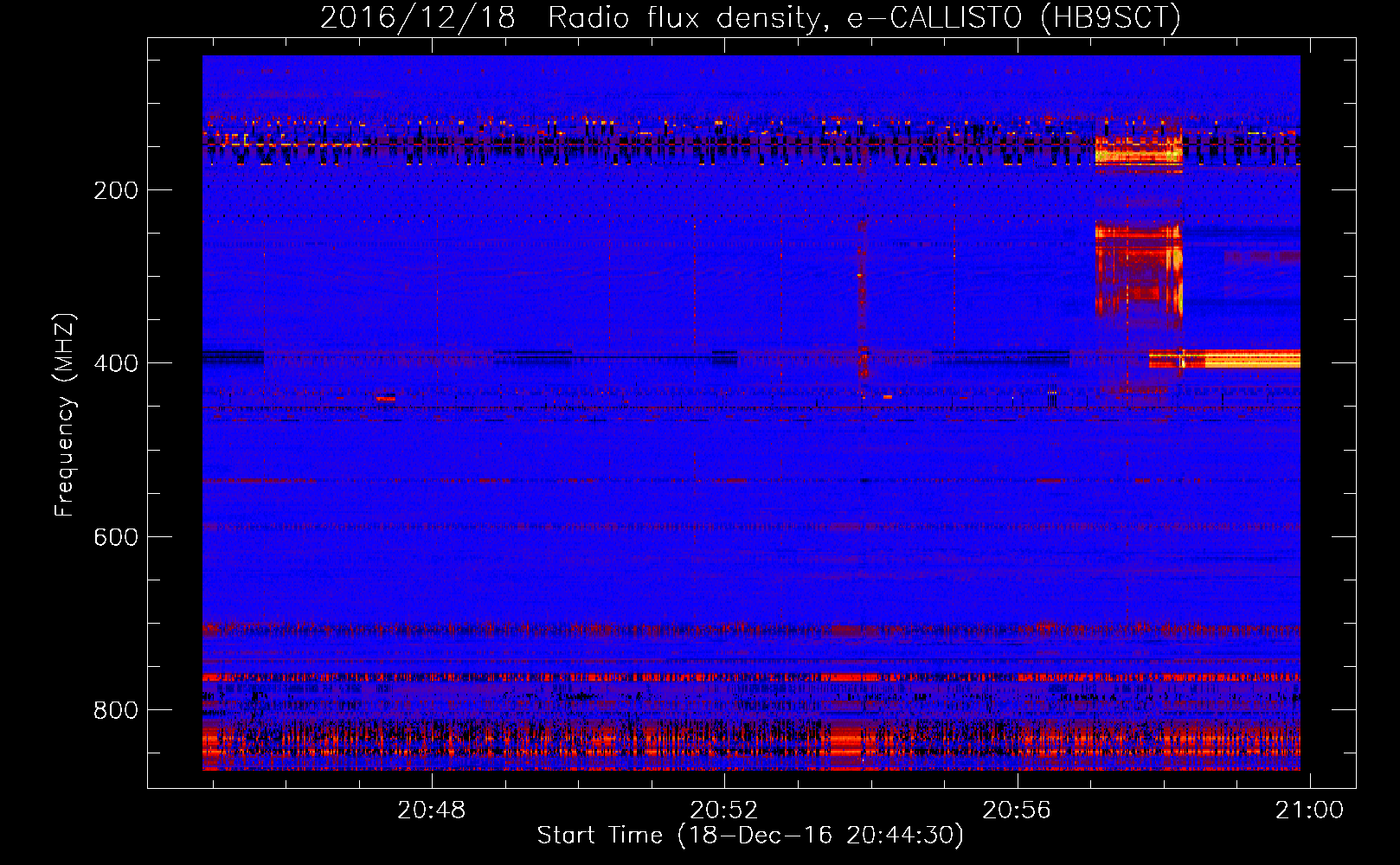Screen dimensions: 1400x865
Task: Click the '800' frequency tick label
Action: (116, 710)
